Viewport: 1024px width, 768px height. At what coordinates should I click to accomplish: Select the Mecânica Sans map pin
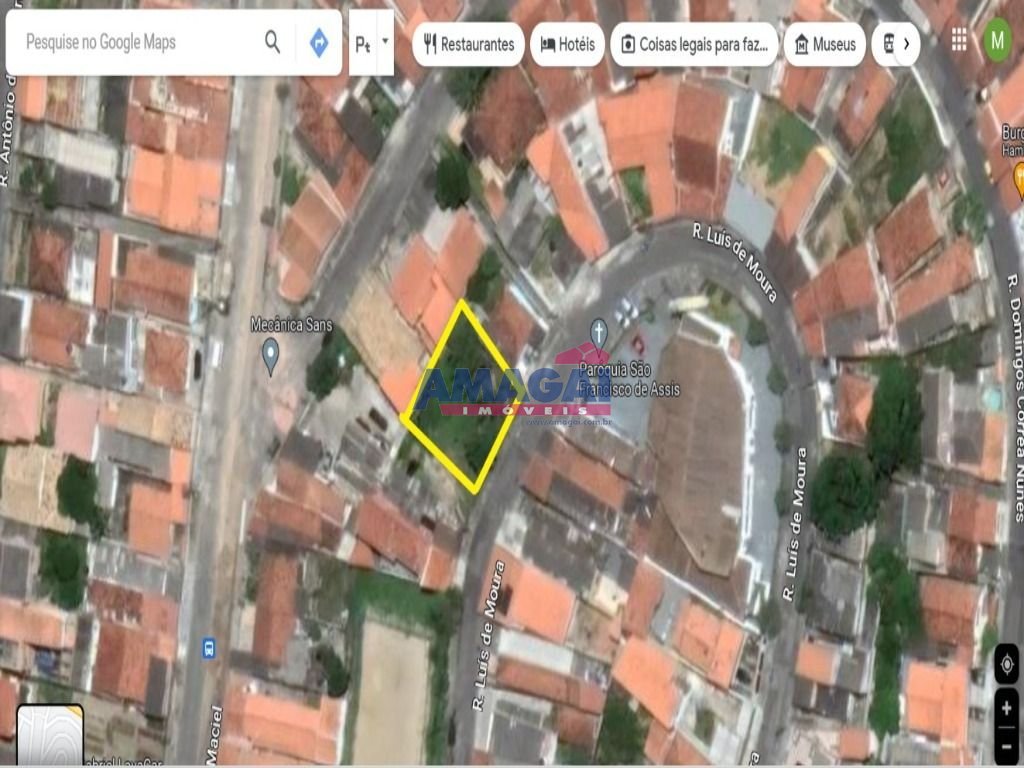tap(270, 356)
